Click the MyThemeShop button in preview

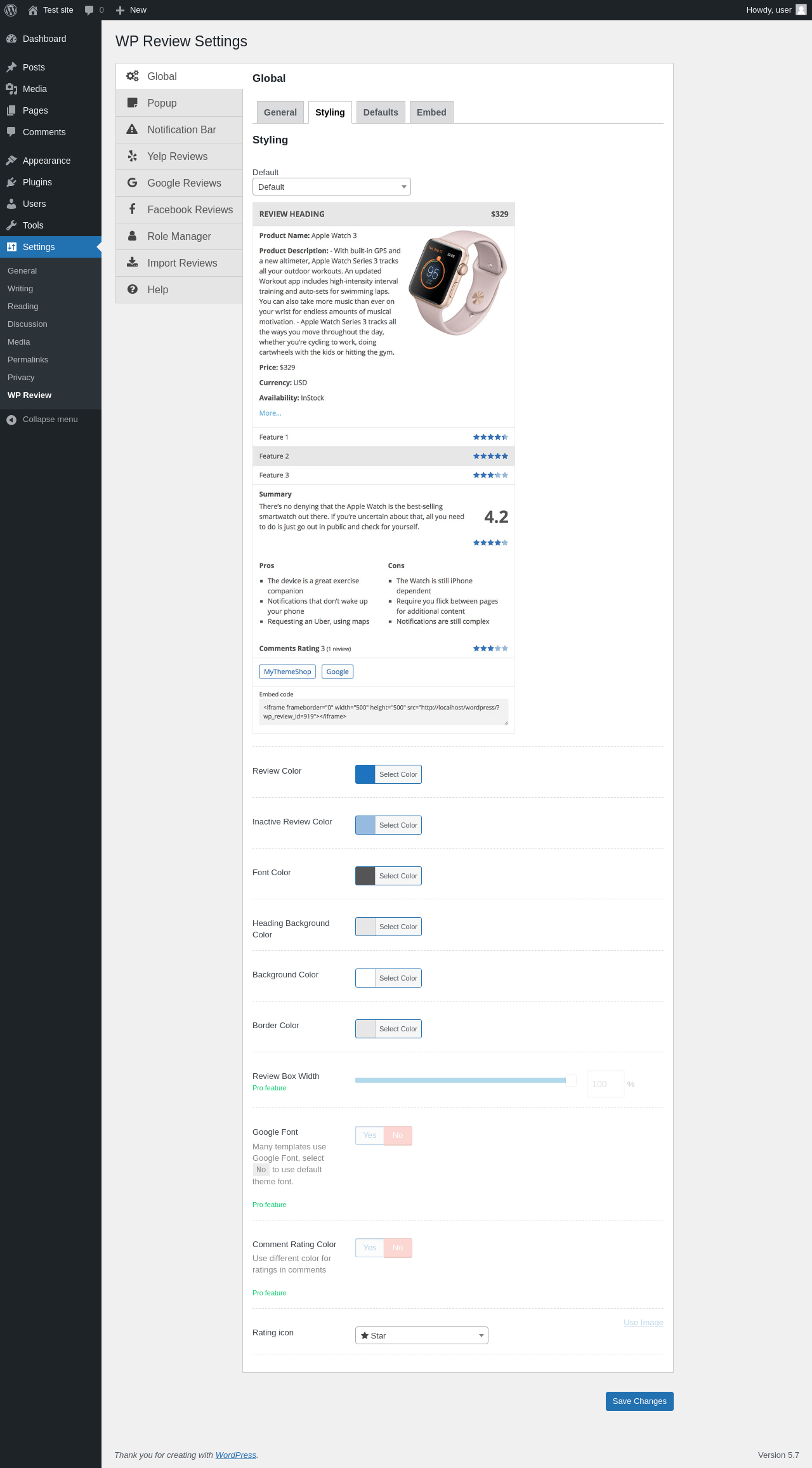point(287,671)
